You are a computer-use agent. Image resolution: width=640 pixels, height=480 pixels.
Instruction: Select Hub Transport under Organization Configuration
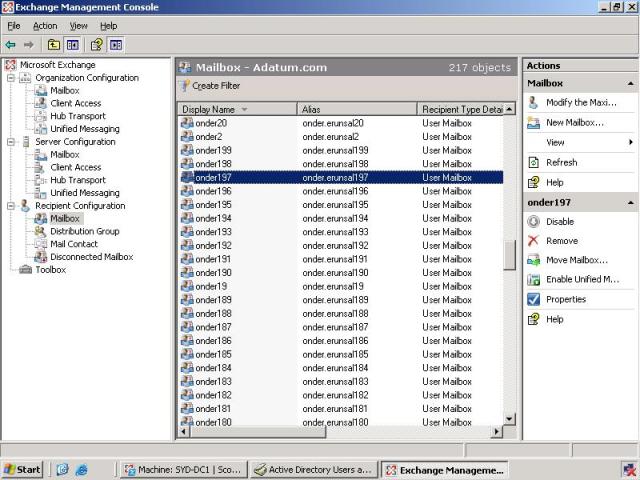(x=78, y=116)
